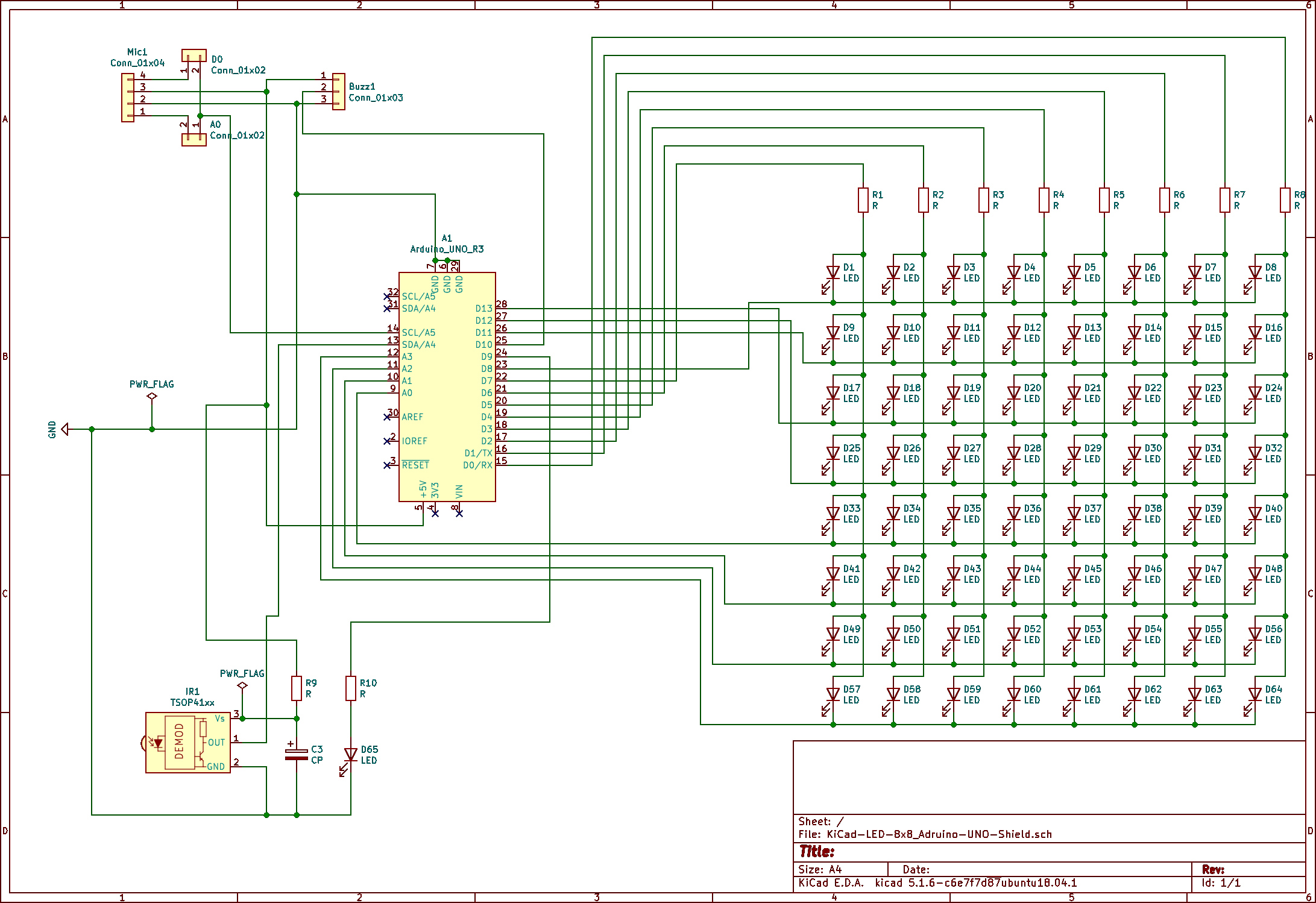Click the D13 pin label on the Arduino
1316x903 pixels.
click(483, 309)
